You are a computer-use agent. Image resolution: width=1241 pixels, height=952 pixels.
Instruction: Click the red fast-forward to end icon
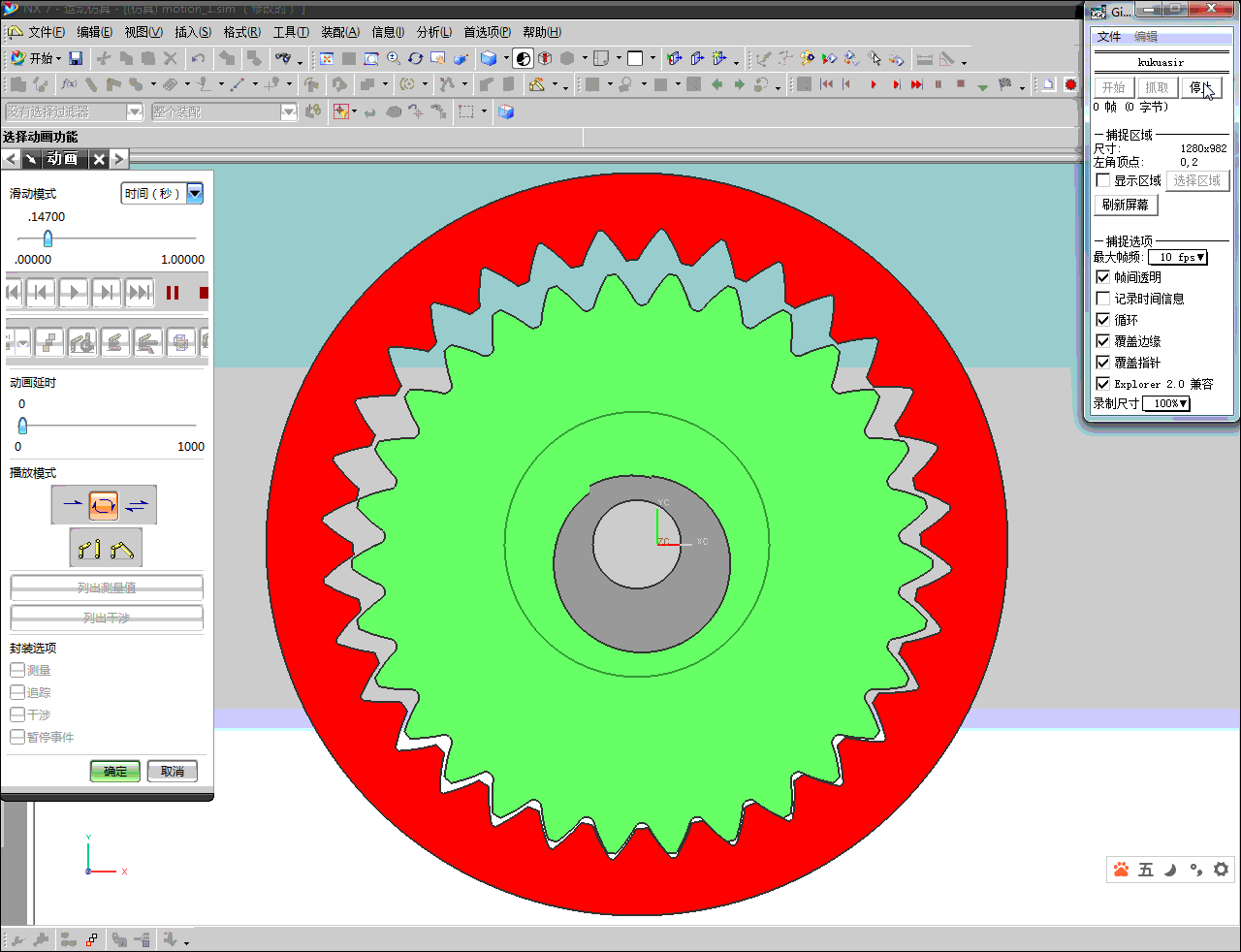point(916,84)
